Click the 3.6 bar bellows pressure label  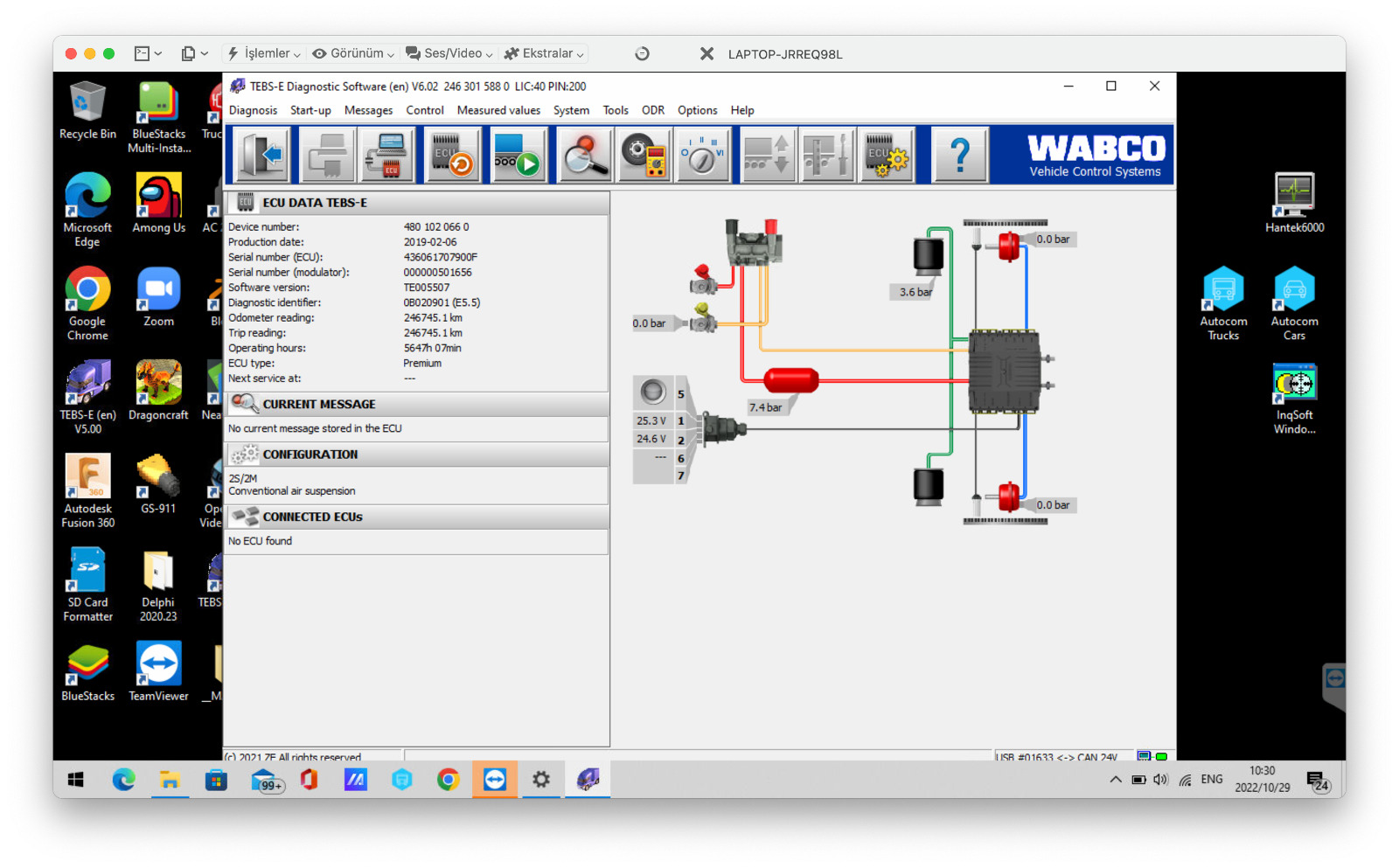click(915, 292)
